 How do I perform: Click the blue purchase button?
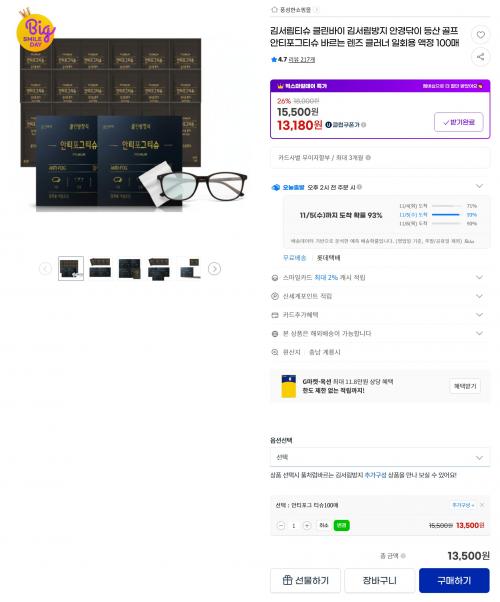click(x=454, y=580)
